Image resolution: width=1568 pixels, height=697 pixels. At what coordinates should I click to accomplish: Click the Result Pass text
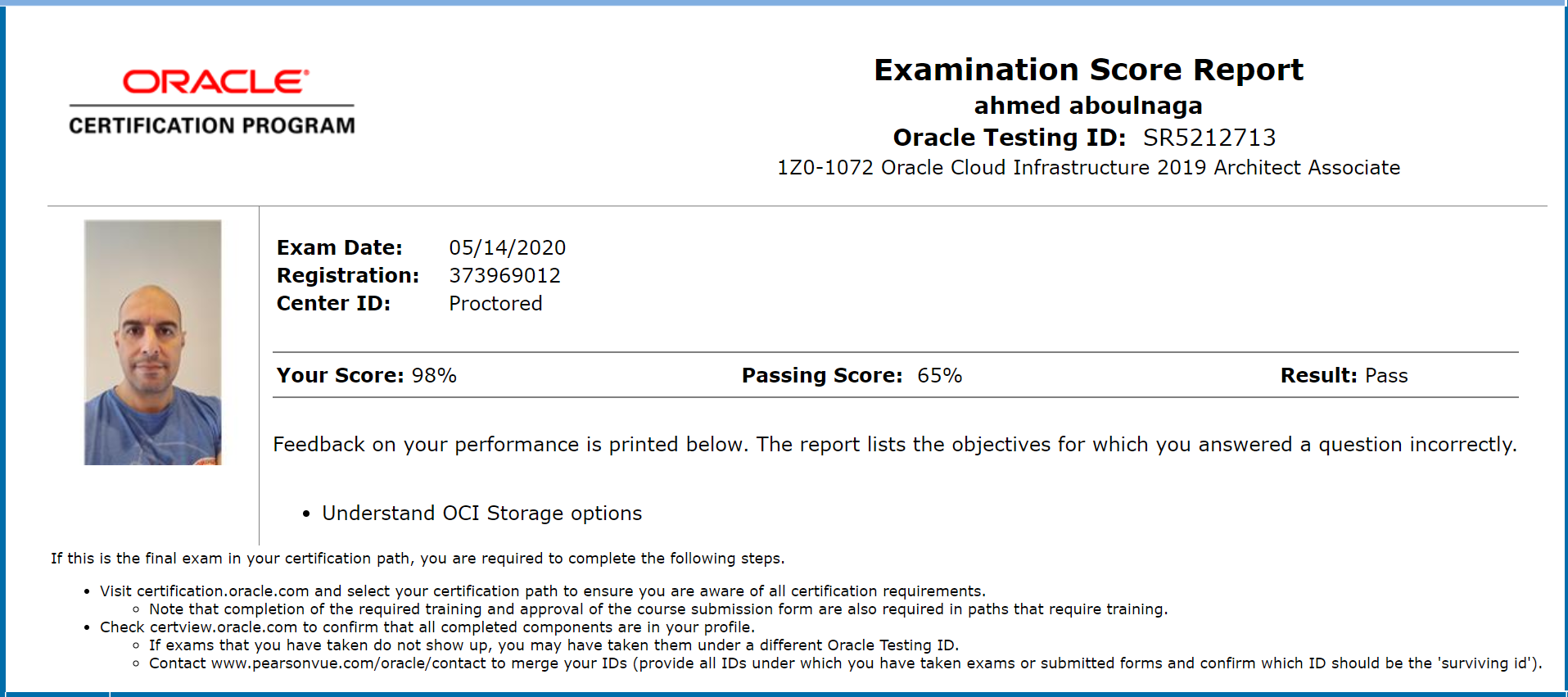[1385, 375]
